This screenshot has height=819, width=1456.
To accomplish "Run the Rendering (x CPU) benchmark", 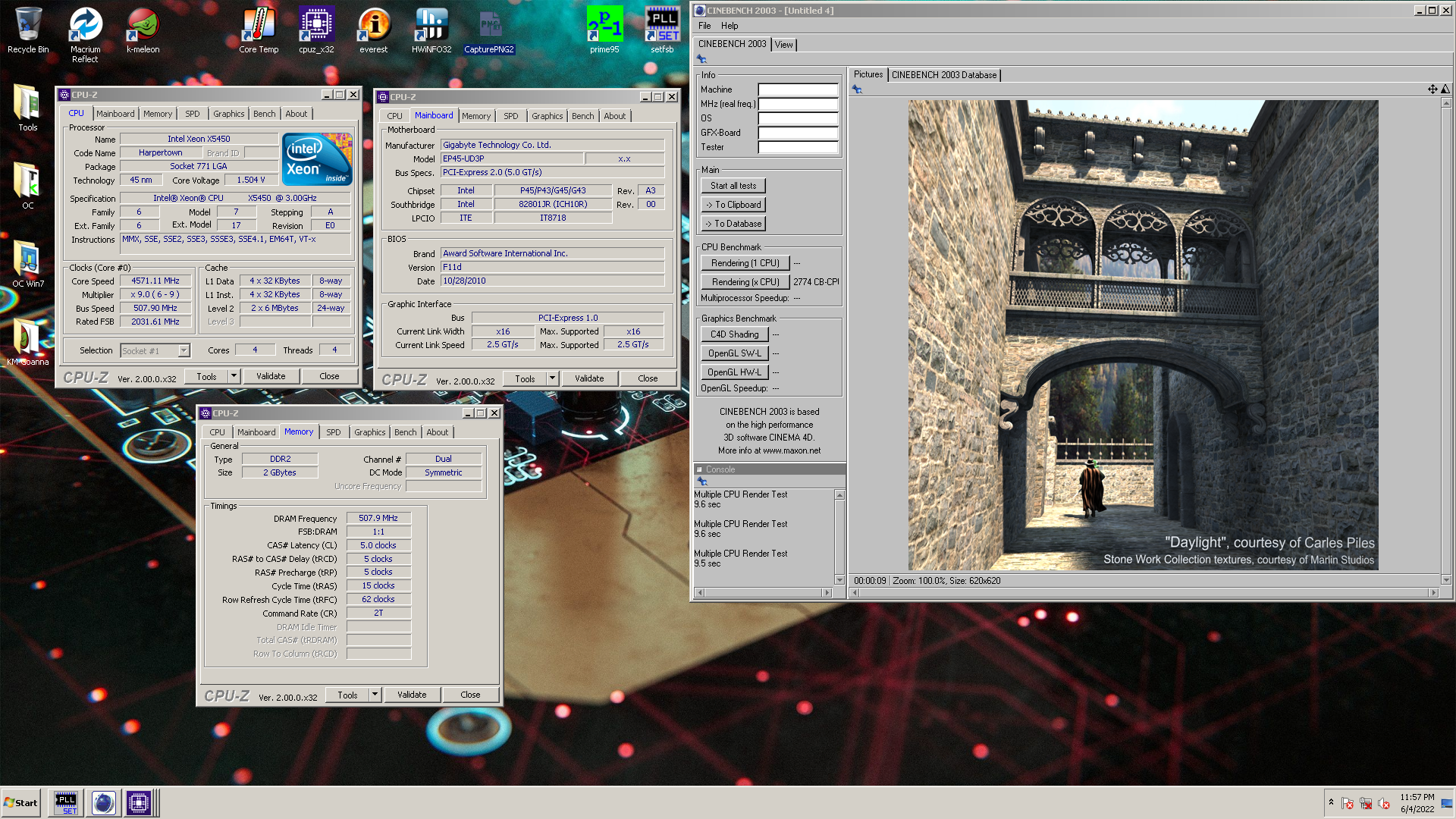I will (x=745, y=282).
